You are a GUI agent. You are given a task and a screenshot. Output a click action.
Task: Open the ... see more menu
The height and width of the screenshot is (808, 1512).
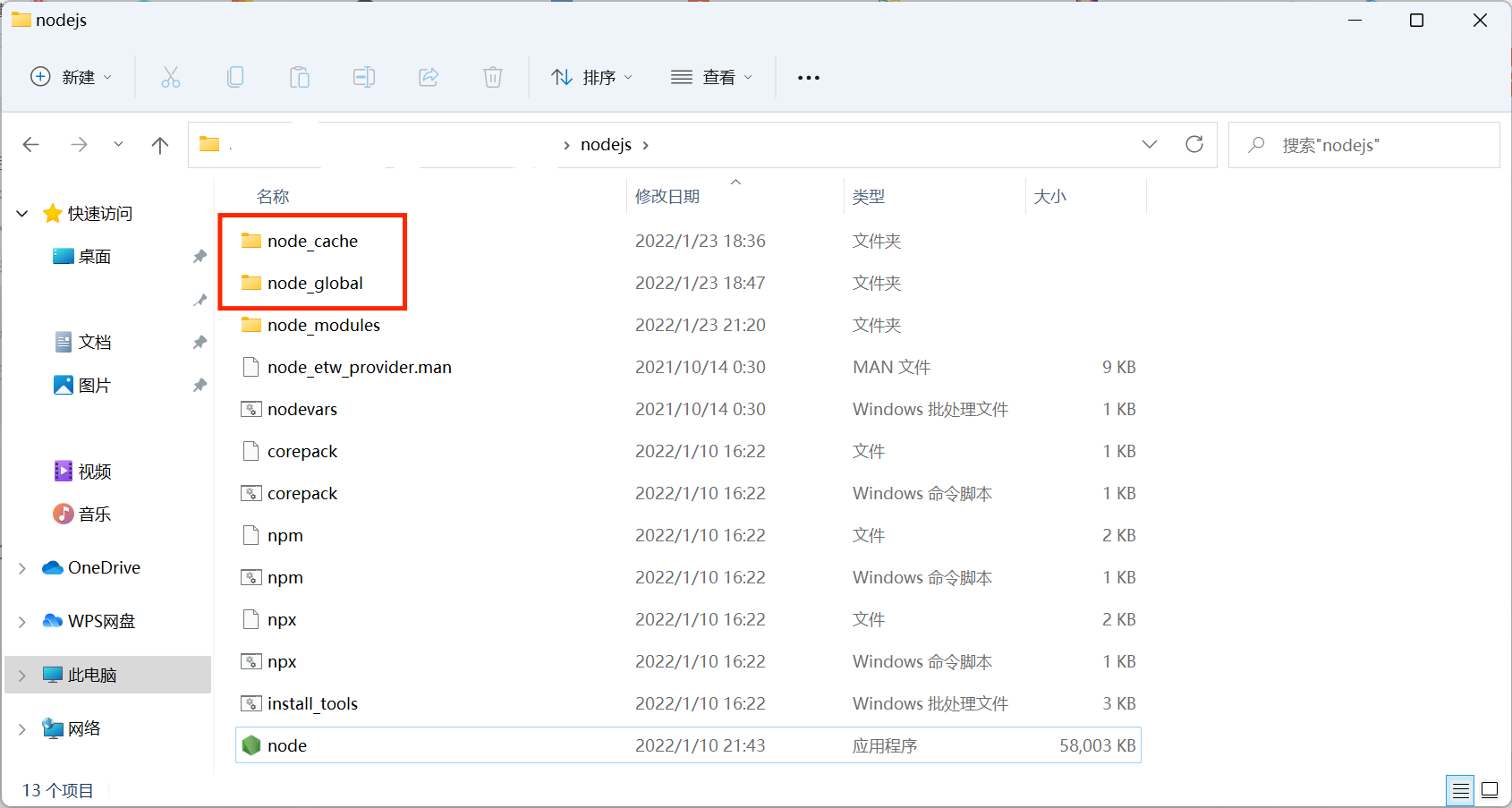point(808,77)
